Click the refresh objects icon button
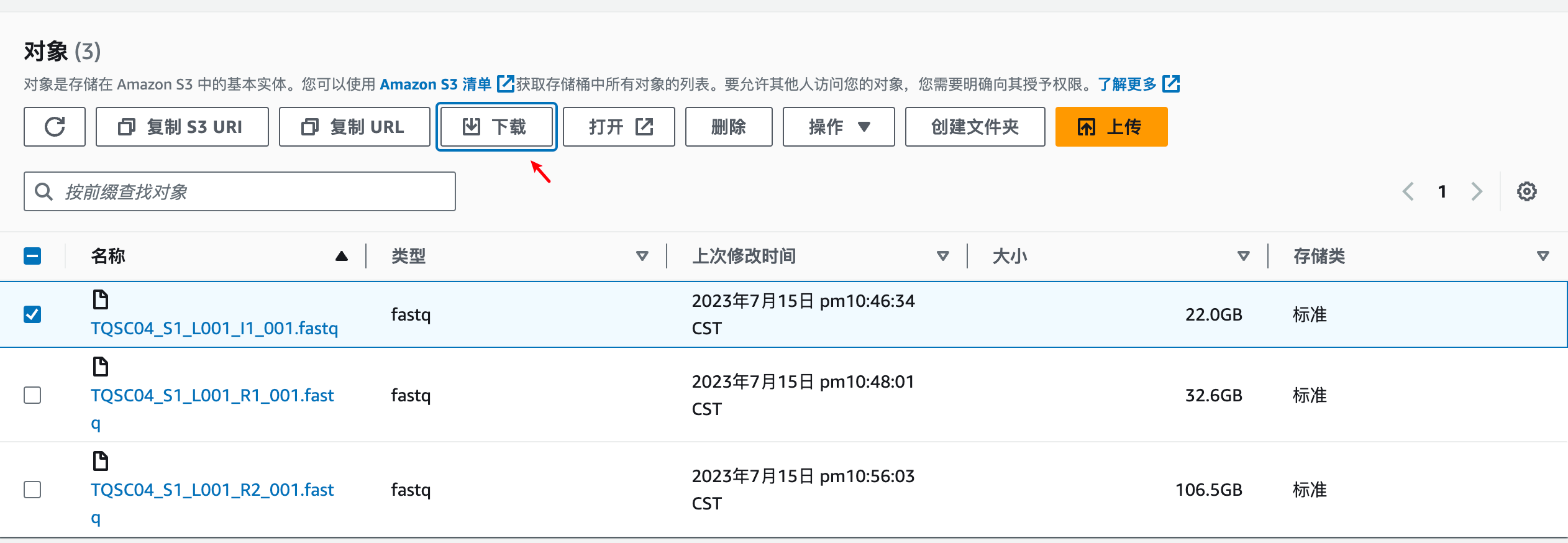This screenshot has width=1568, height=543. pos(55,127)
